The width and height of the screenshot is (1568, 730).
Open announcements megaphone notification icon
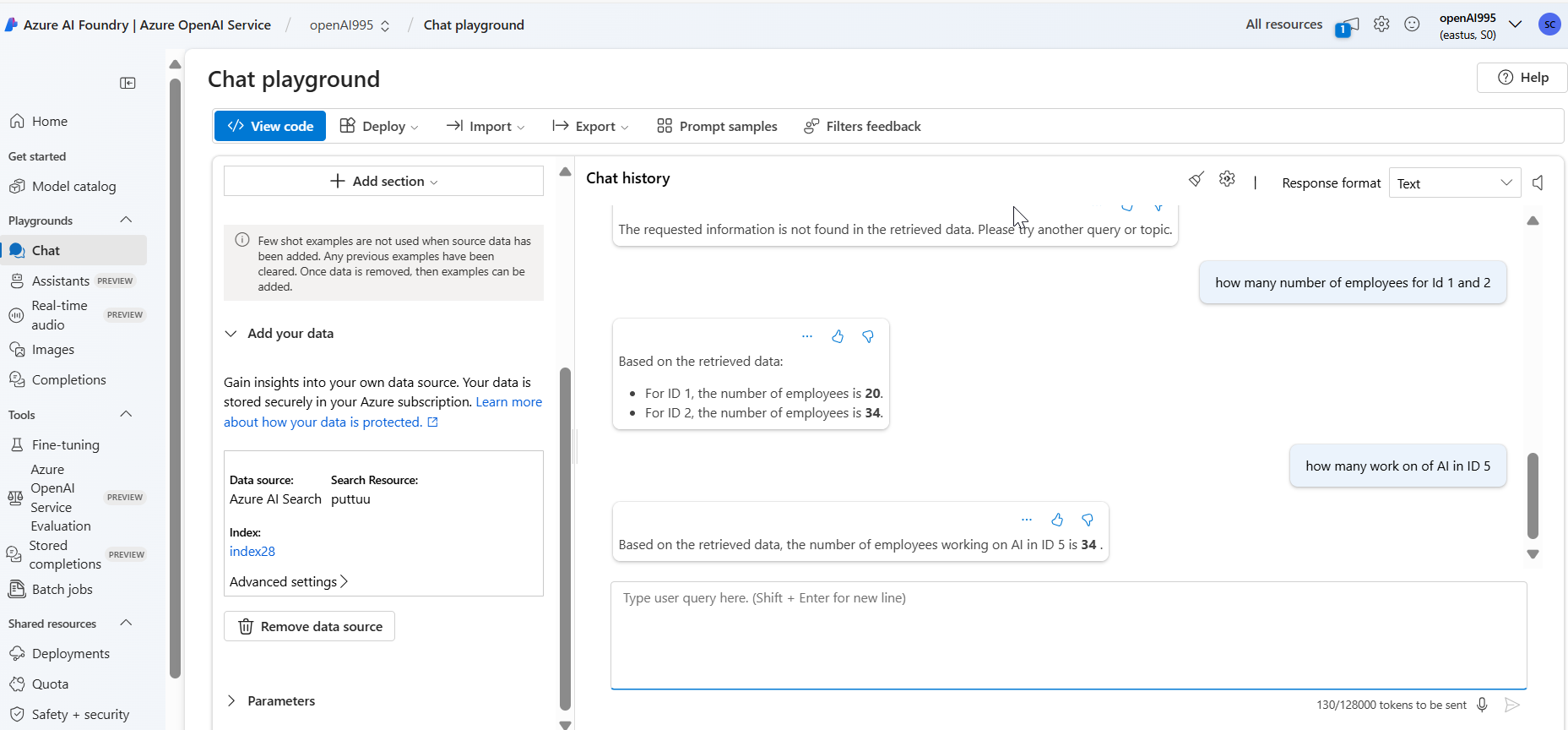tap(1348, 26)
